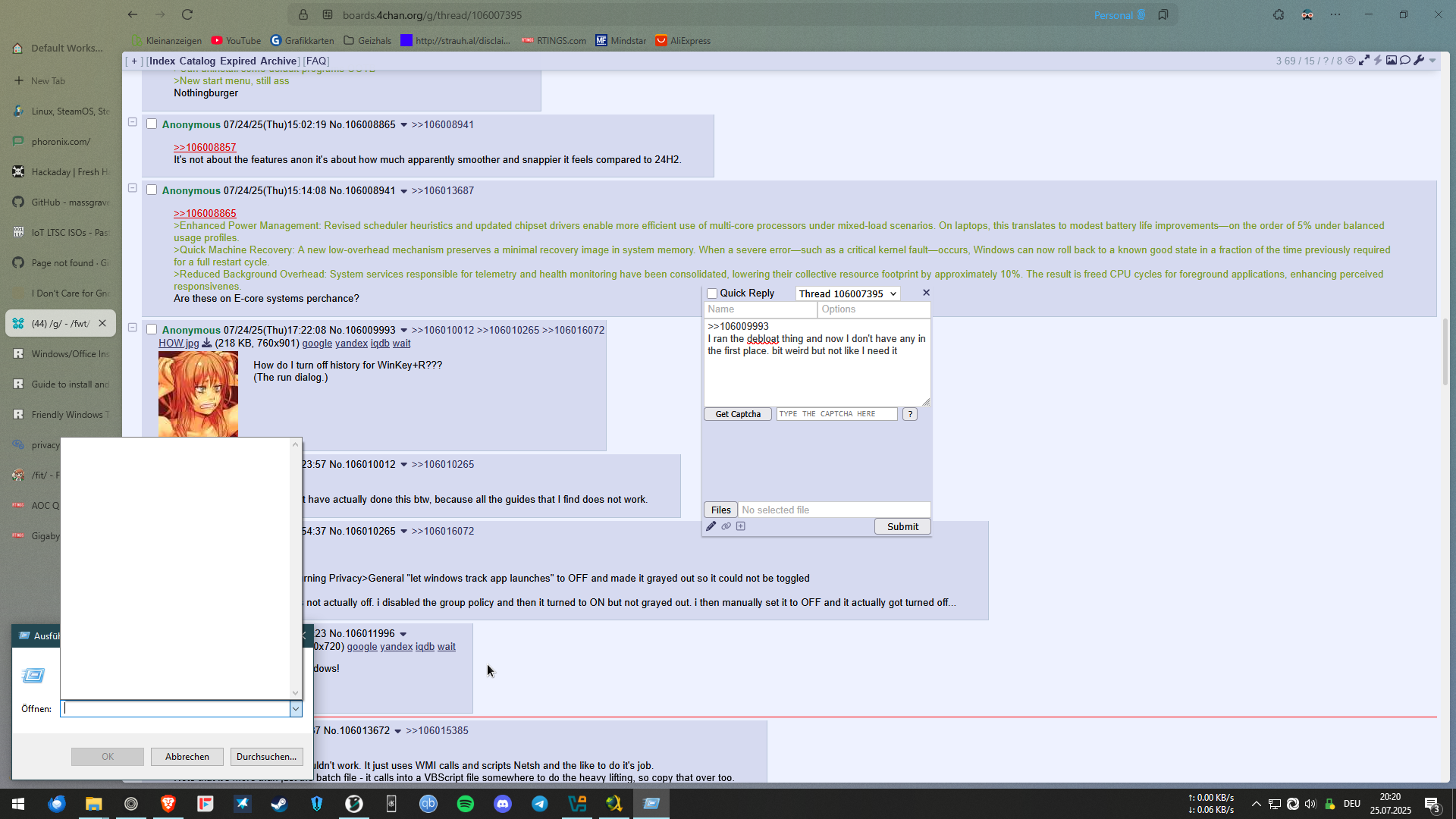The height and width of the screenshot is (819, 1456).
Task: Open the browser extensions puzzle icon
Action: coord(1279,14)
